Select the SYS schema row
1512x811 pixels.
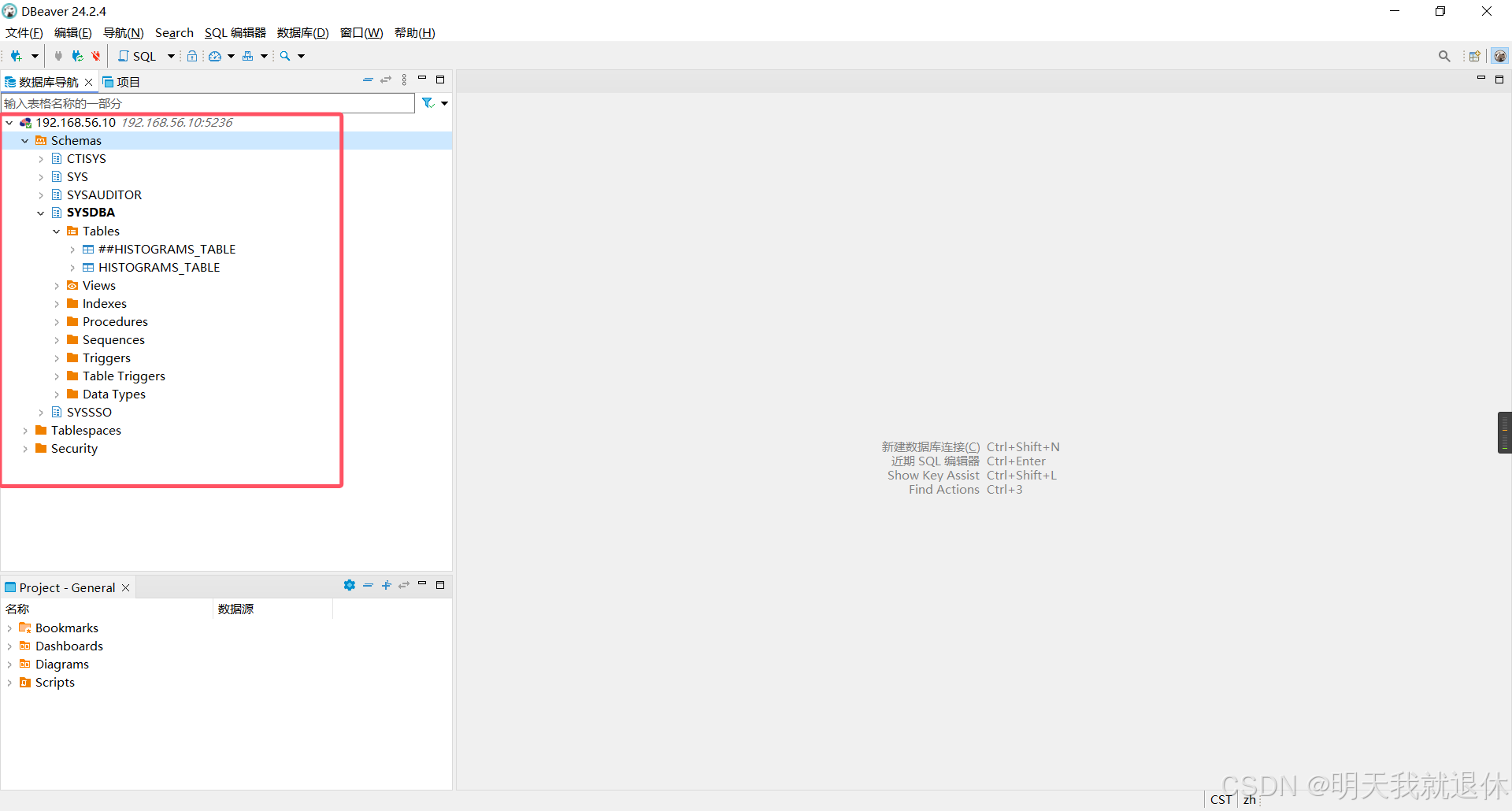pos(77,177)
